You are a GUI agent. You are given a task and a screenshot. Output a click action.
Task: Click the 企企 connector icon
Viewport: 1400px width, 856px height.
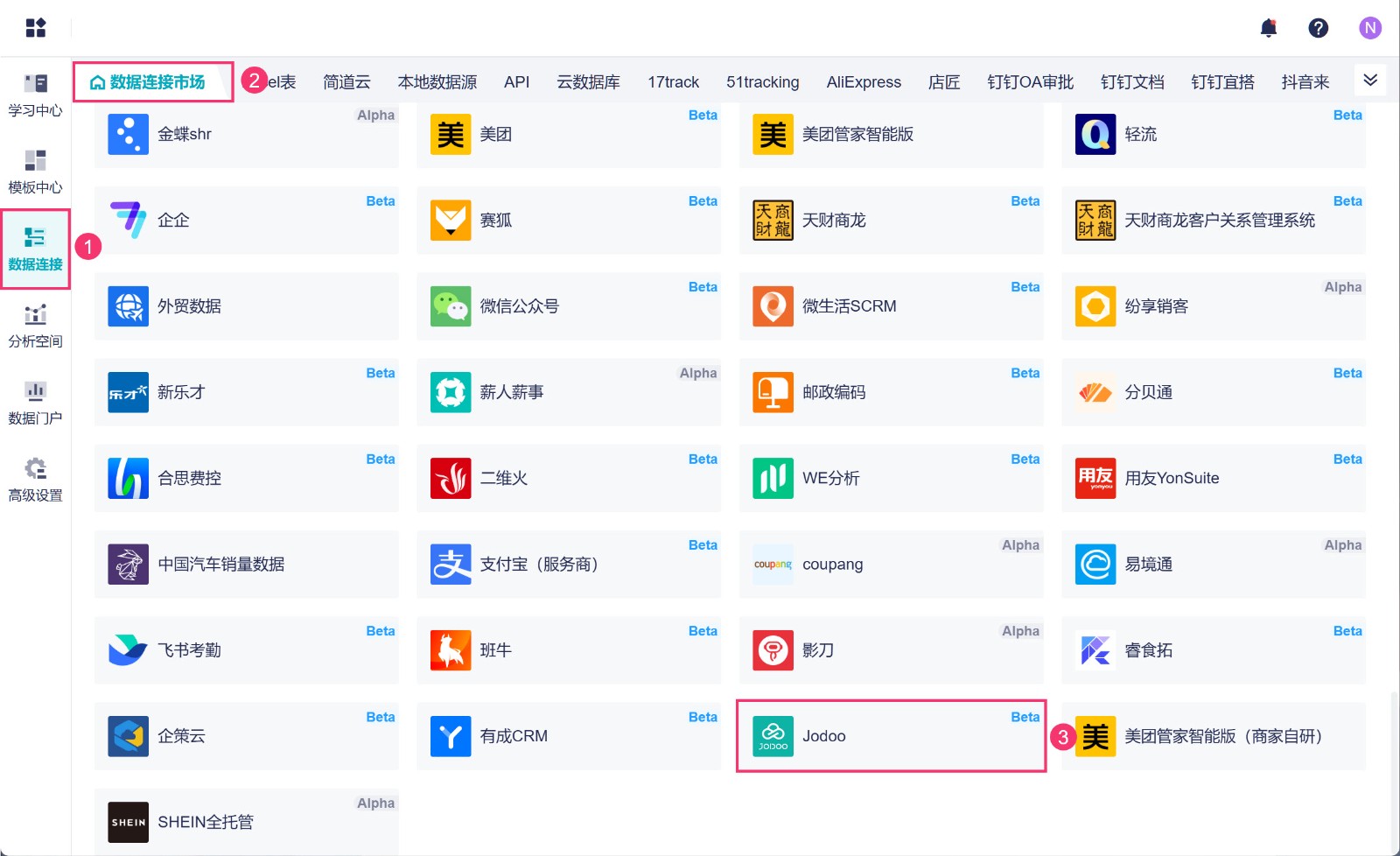(x=128, y=220)
